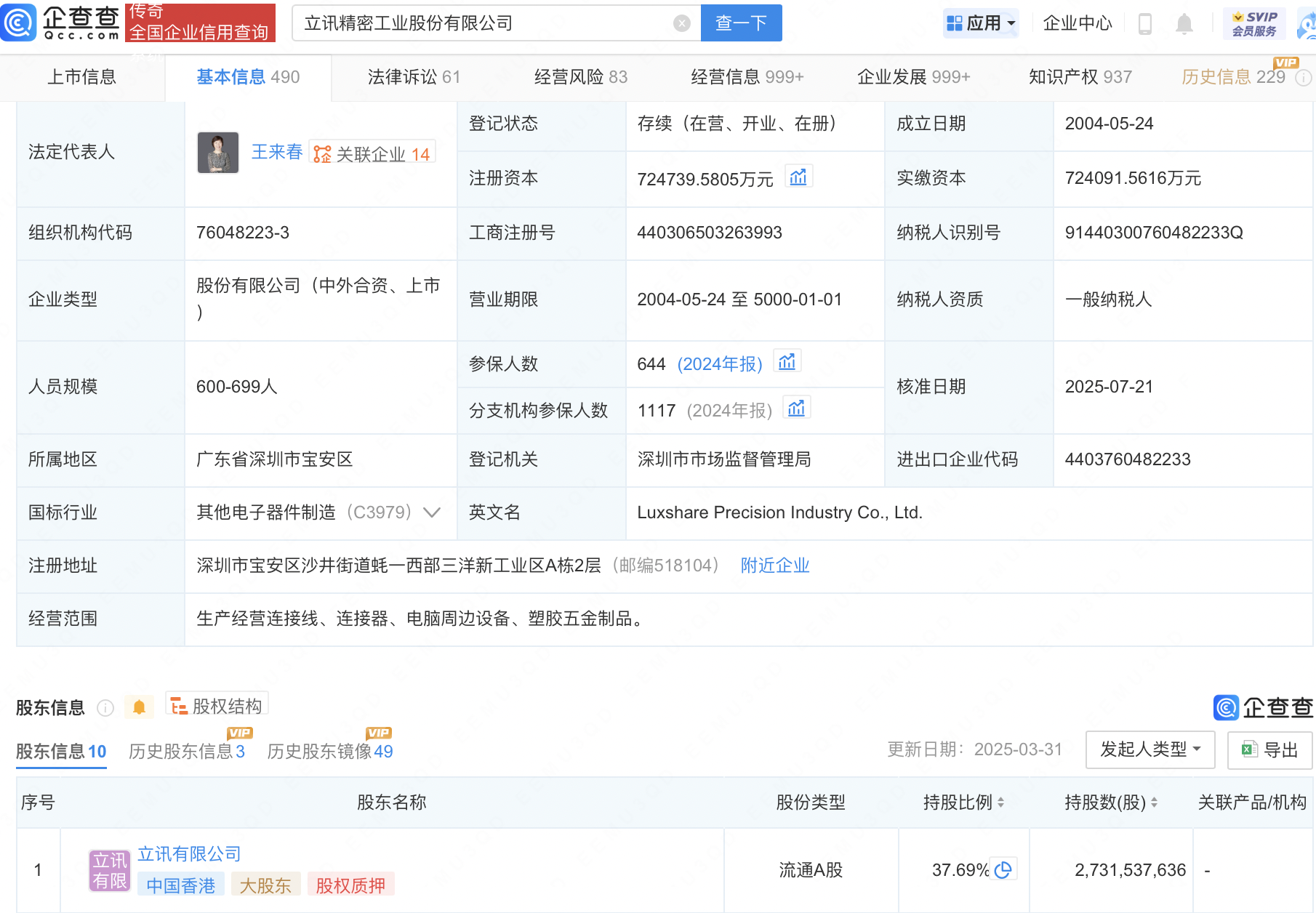Click the 查一下 search button
The width and height of the screenshot is (1316, 913).
click(x=742, y=23)
